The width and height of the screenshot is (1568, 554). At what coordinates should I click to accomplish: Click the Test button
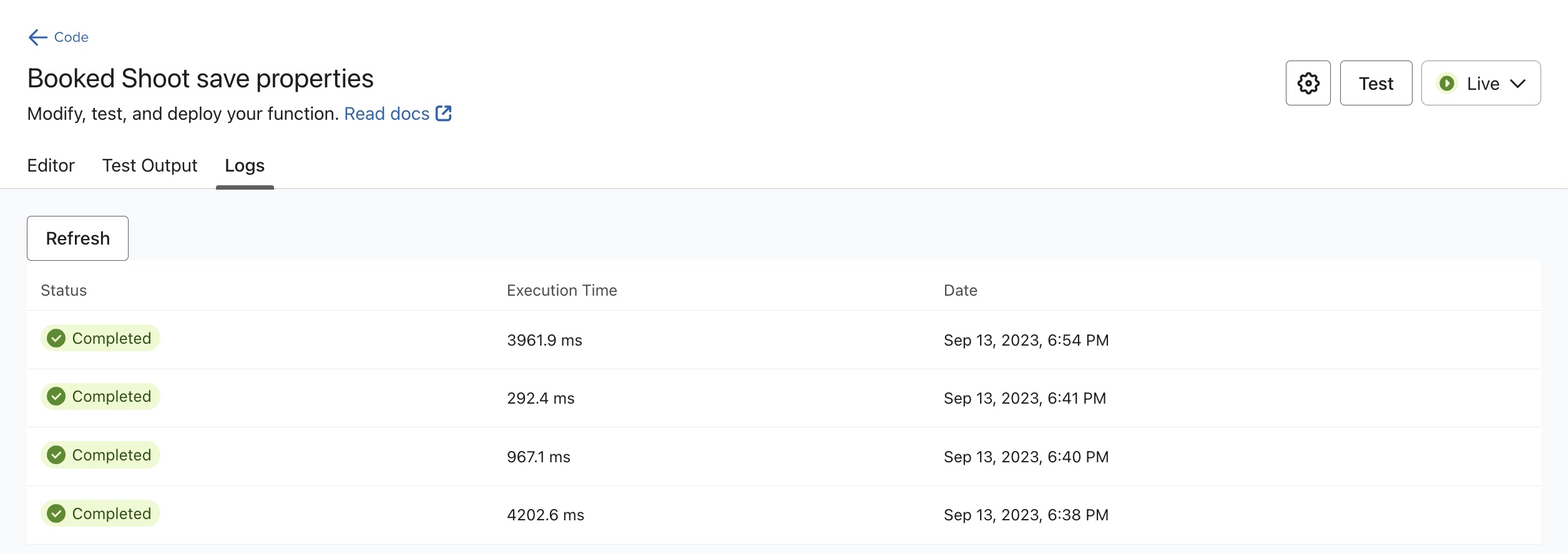point(1376,83)
